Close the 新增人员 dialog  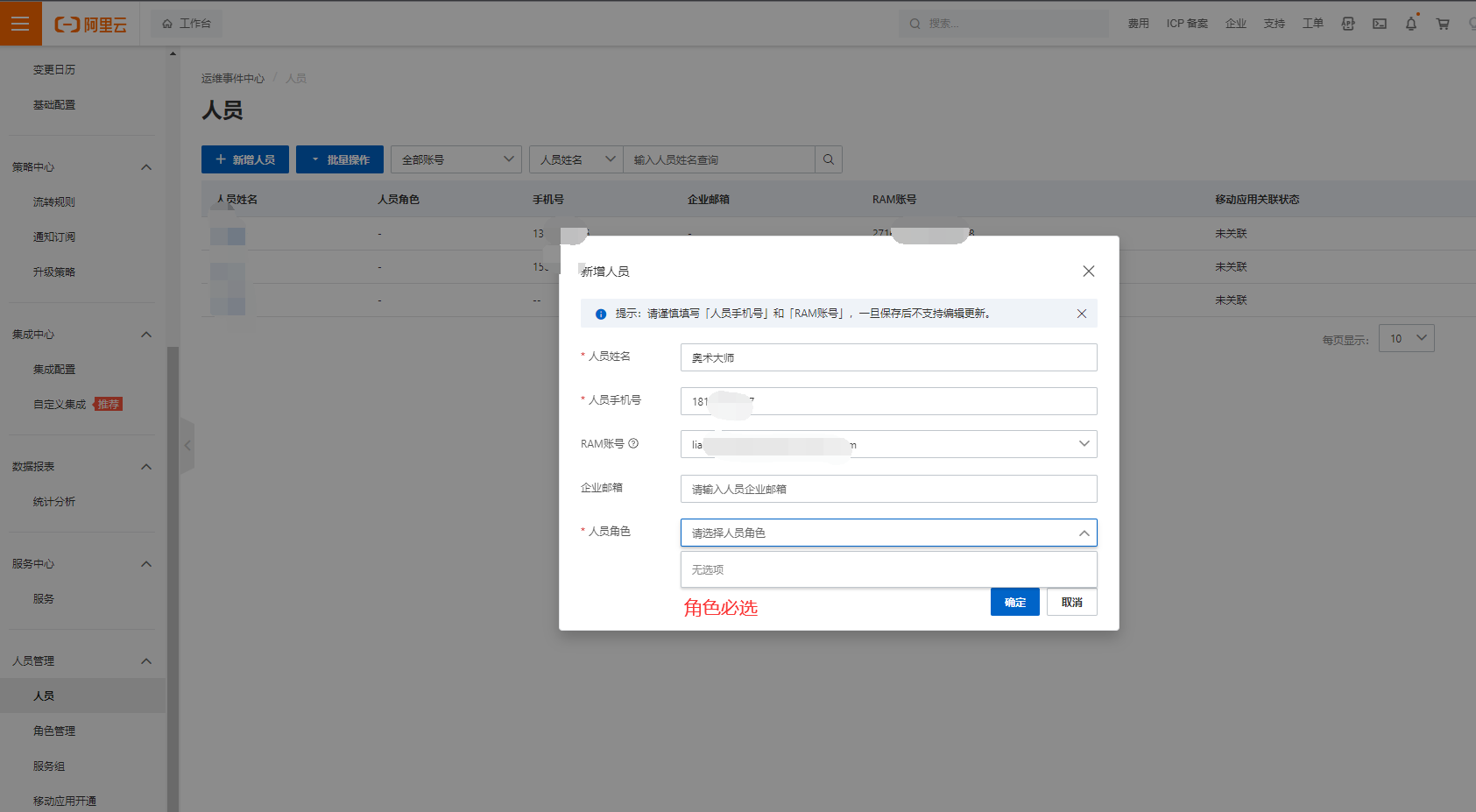[1089, 272]
